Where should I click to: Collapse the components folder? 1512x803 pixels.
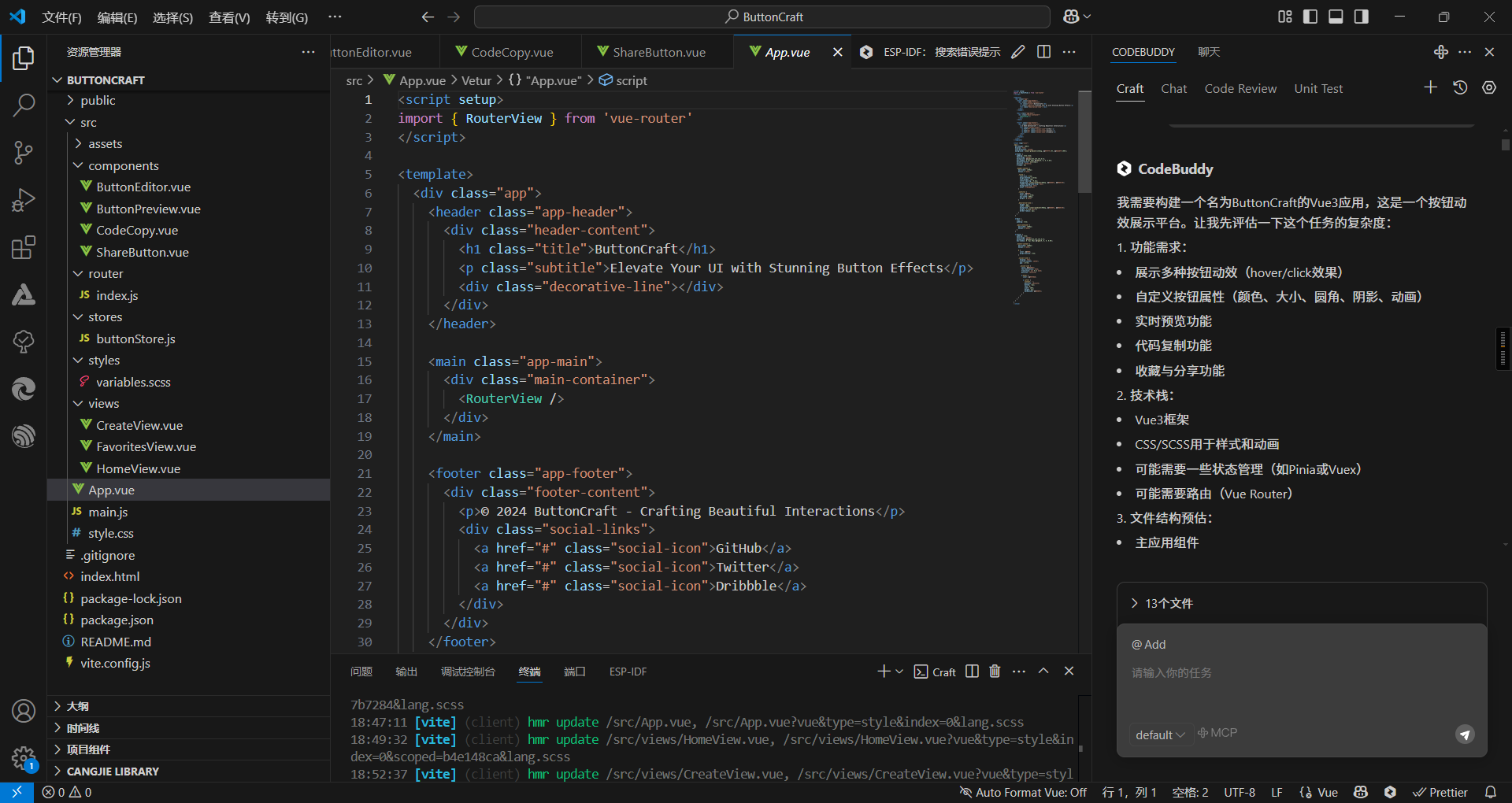(189, 165)
